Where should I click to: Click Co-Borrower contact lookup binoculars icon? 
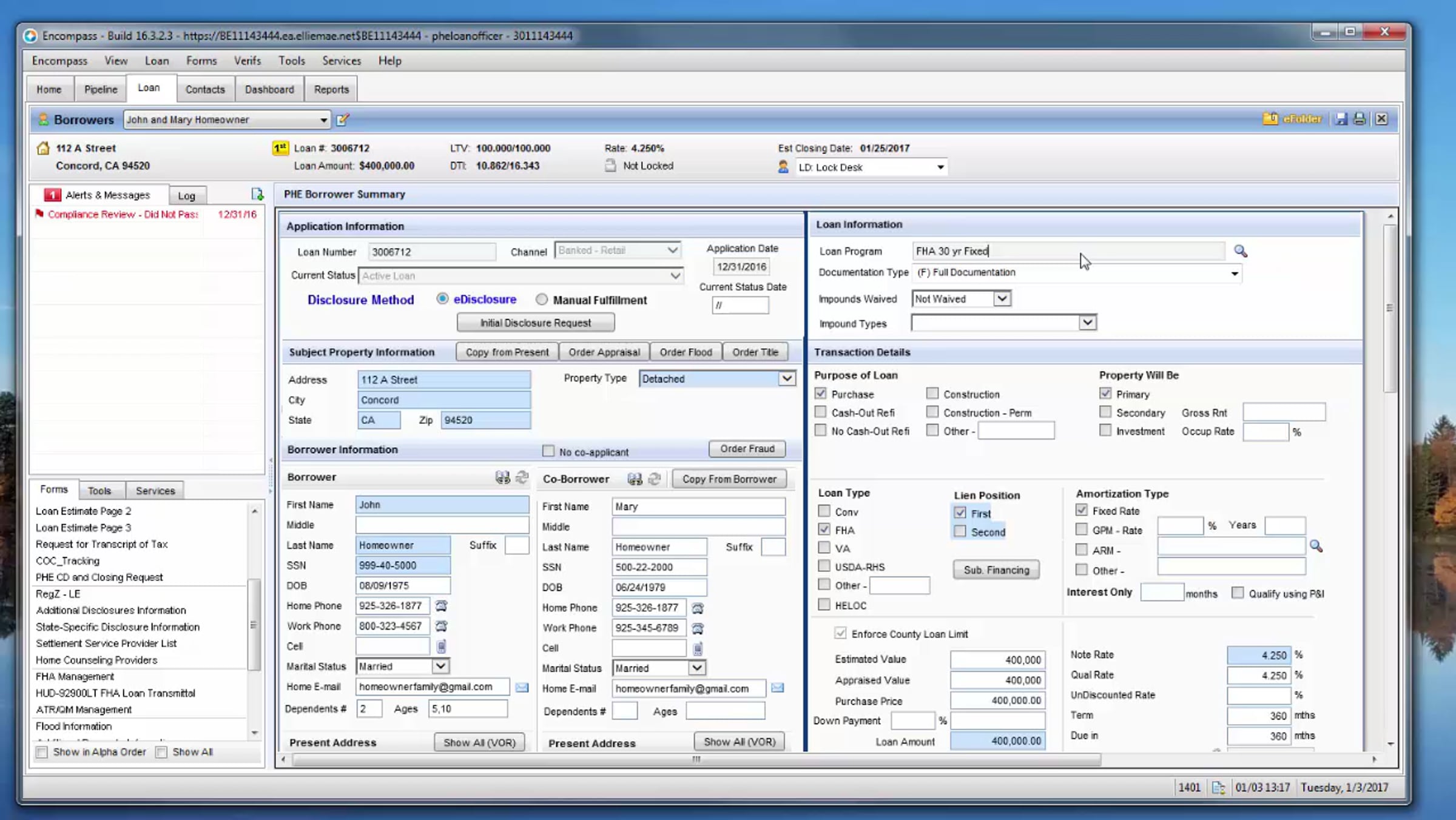[635, 479]
